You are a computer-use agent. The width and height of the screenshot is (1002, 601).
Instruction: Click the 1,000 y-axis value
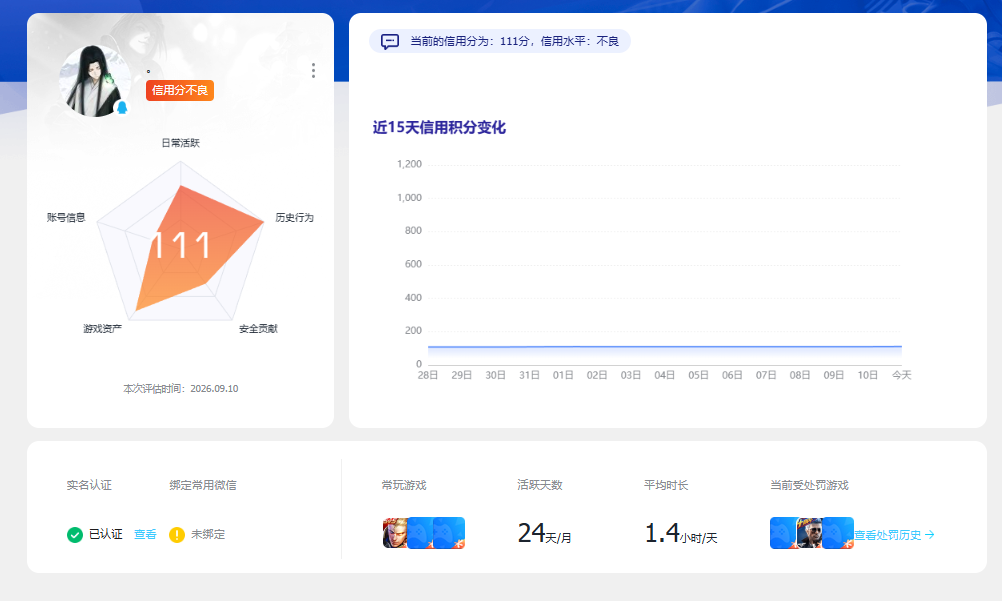click(x=409, y=198)
